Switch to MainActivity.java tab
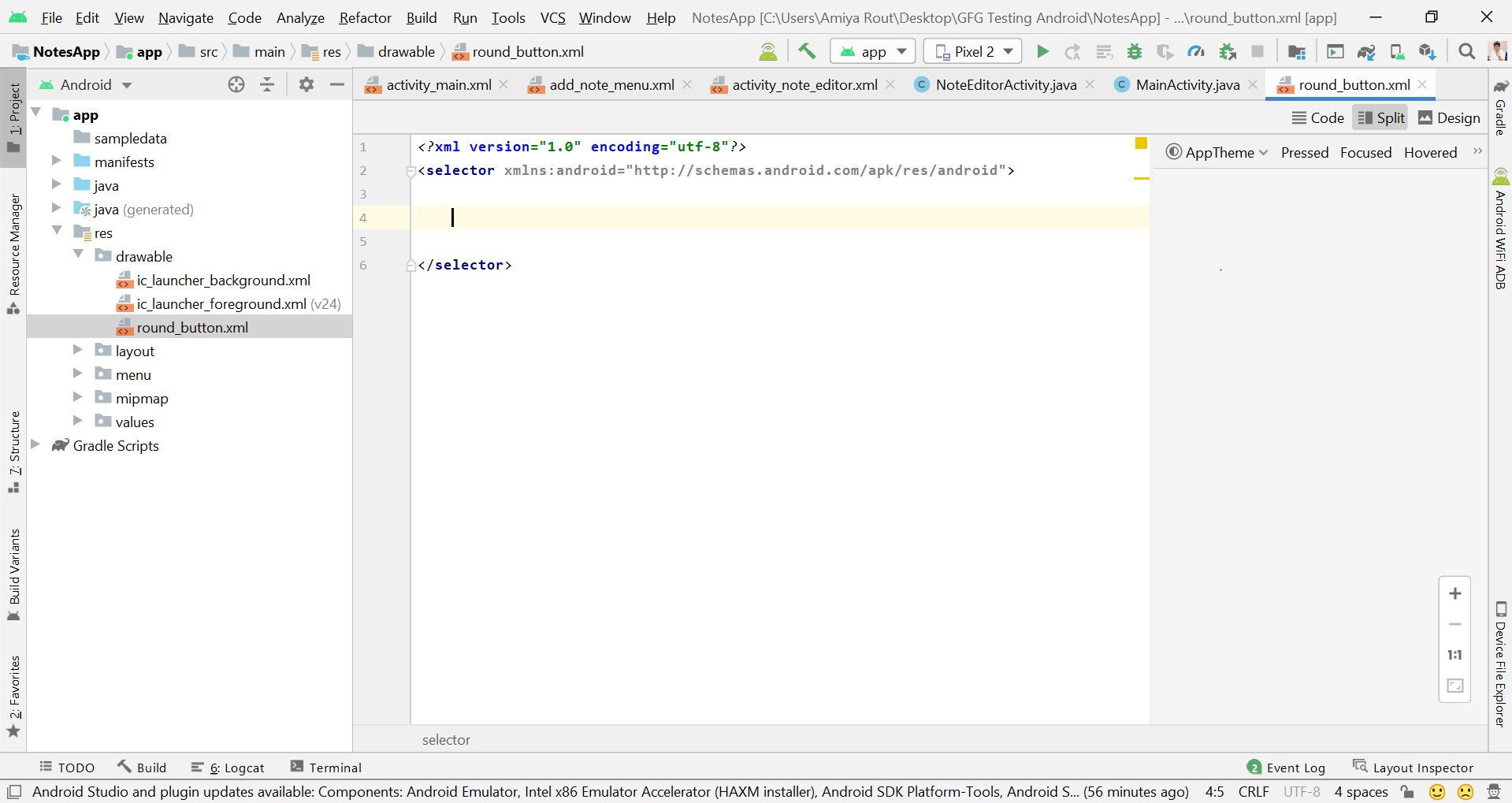 tap(1187, 85)
